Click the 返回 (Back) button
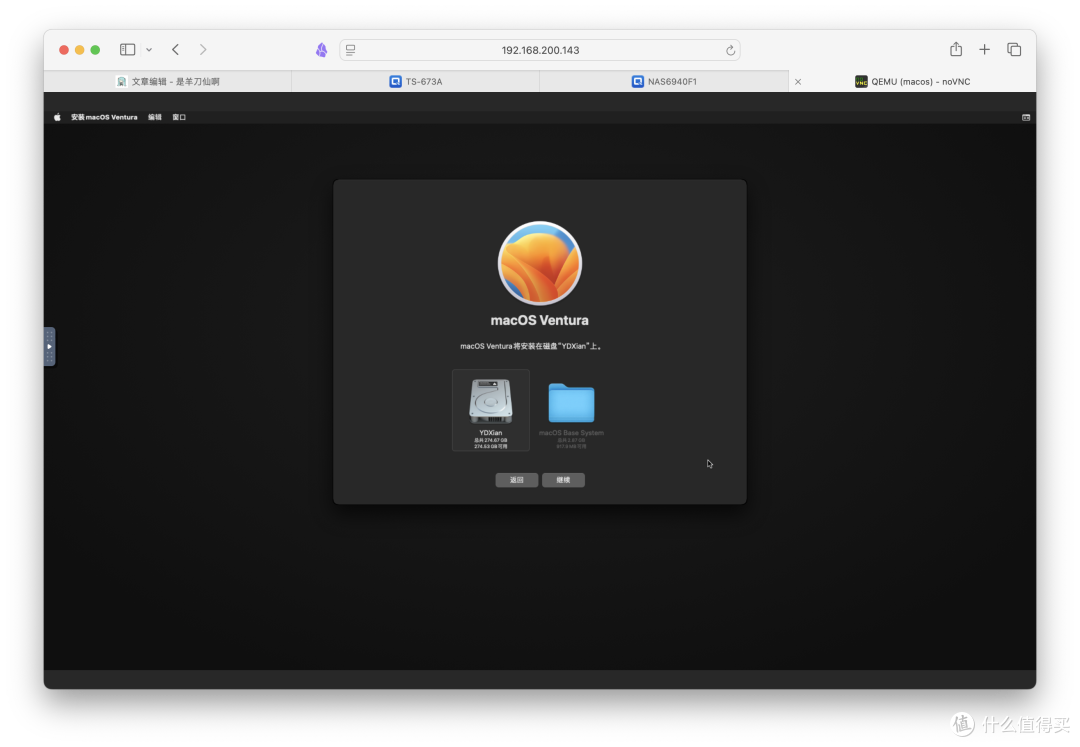1080x747 pixels. [516, 480]
